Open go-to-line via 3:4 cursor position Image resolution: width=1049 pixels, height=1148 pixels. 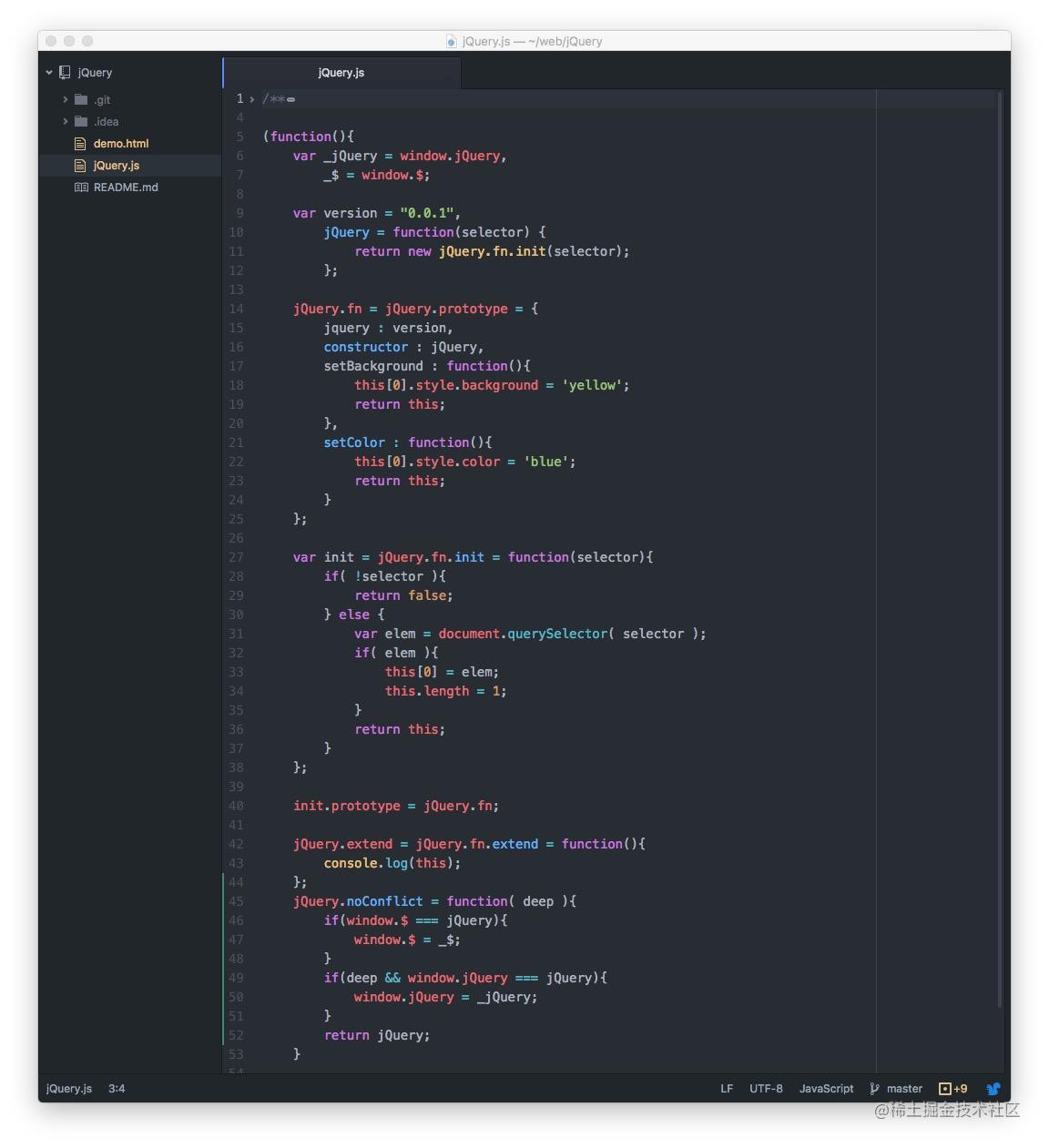(x=117, y=1088)
